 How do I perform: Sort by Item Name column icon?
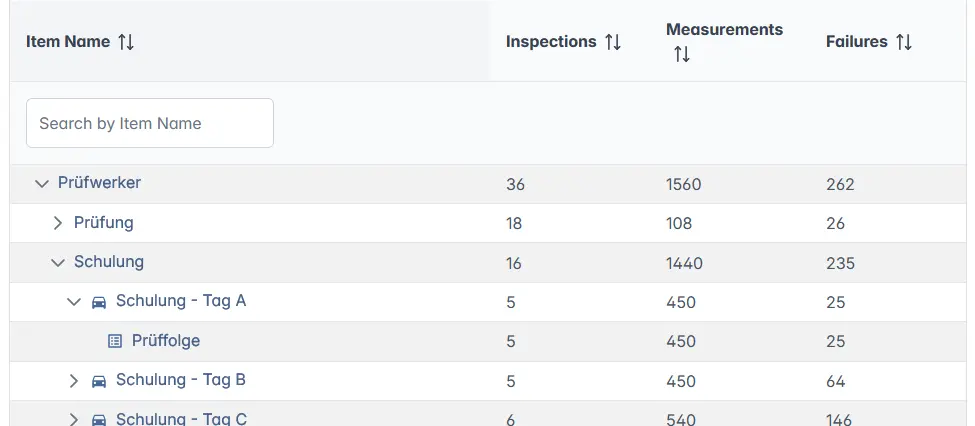126,42
